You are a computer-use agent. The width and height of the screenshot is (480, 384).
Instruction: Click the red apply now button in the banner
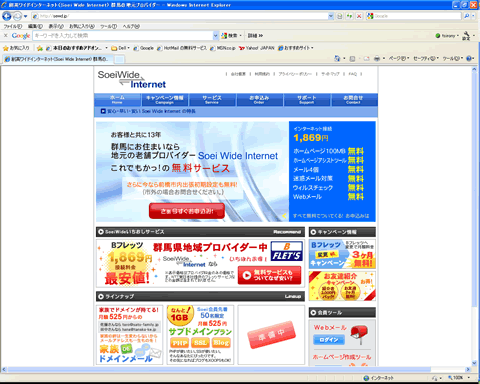click(187, 211)
